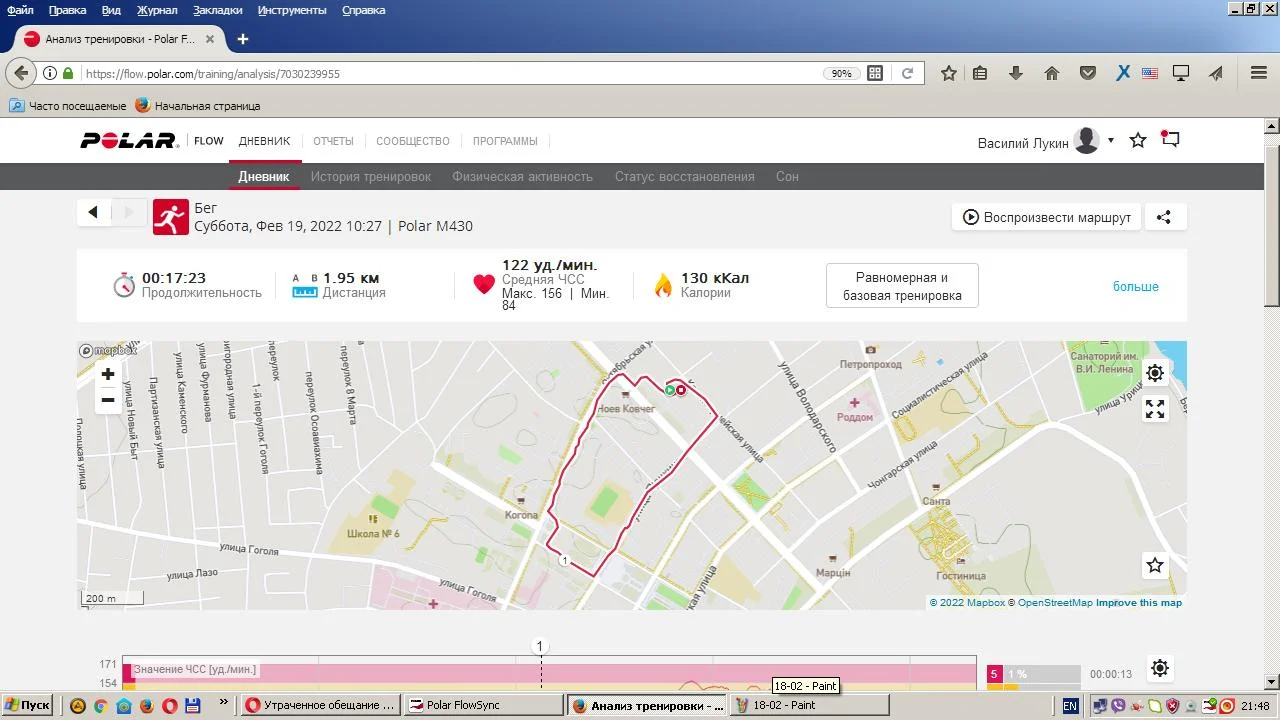Switch to 'История тренировок' tab

(x=370, y=177)
